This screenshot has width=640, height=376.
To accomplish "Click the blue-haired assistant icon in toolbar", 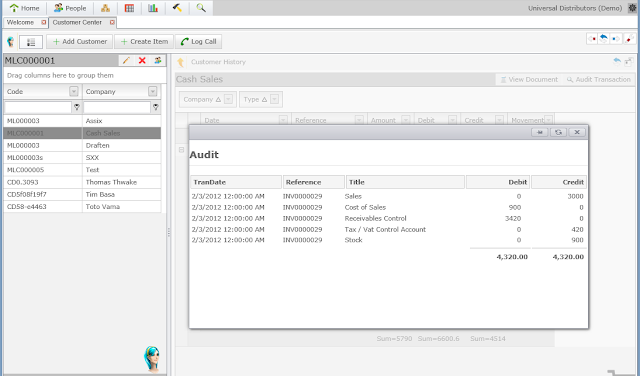I will [11, 41].
